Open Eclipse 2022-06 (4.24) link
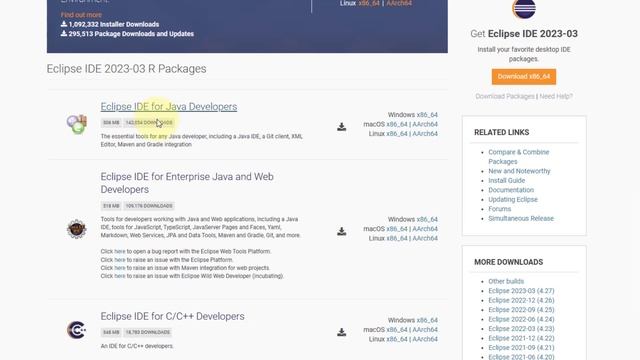640x360 pixels. 521,319
